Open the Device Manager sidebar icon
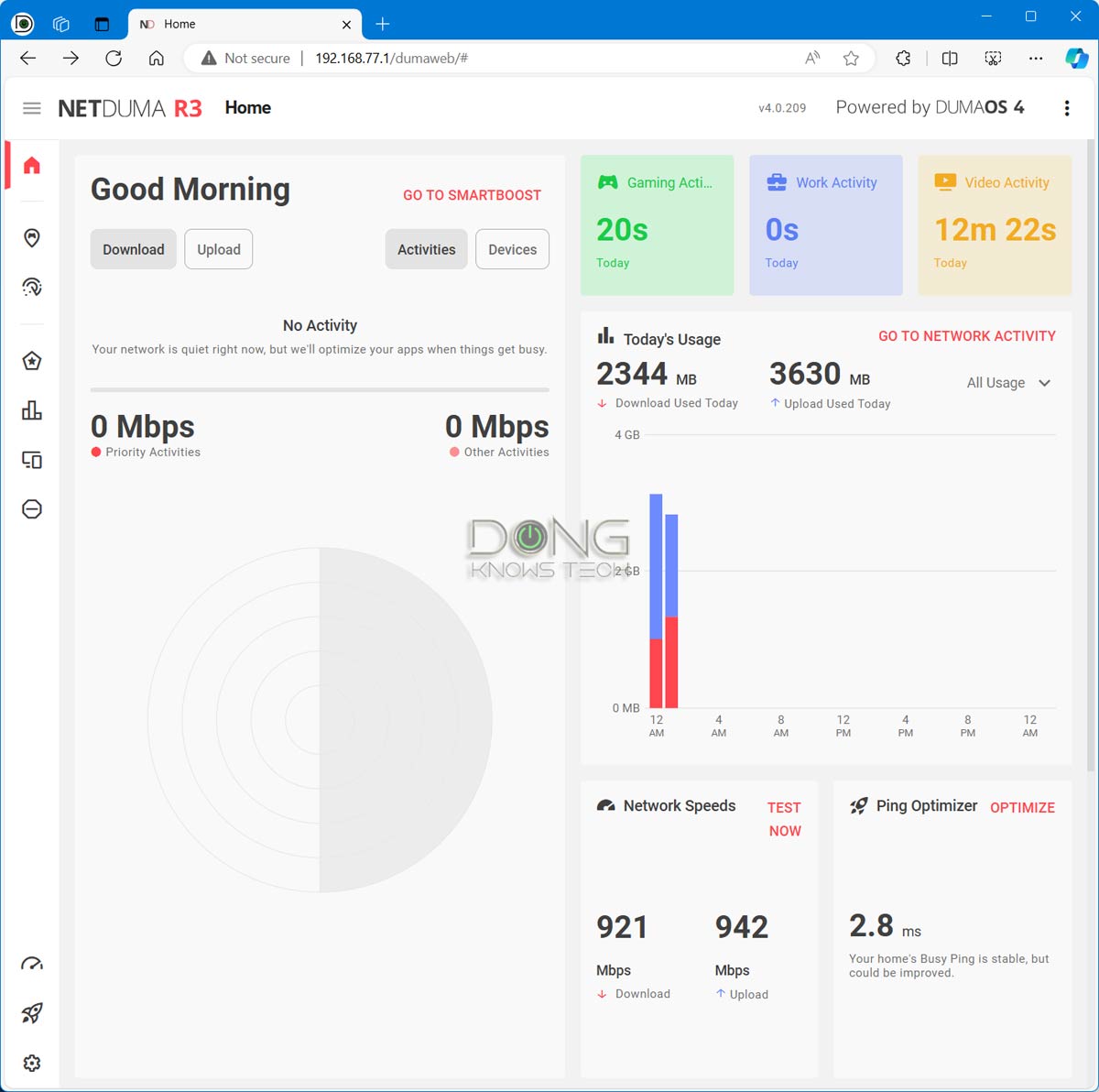This screenshot has width=1099, height=1092. [32, 460]
